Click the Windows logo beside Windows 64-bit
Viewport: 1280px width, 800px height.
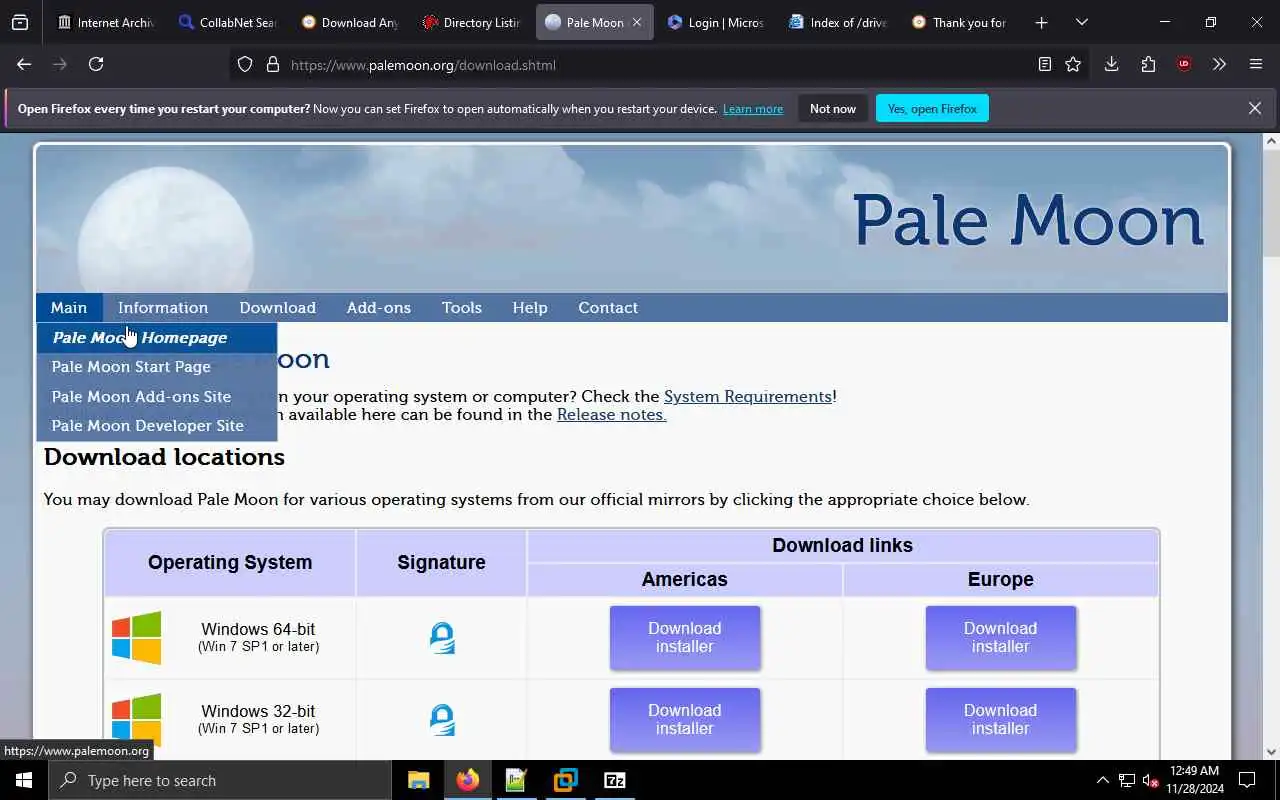136,638
